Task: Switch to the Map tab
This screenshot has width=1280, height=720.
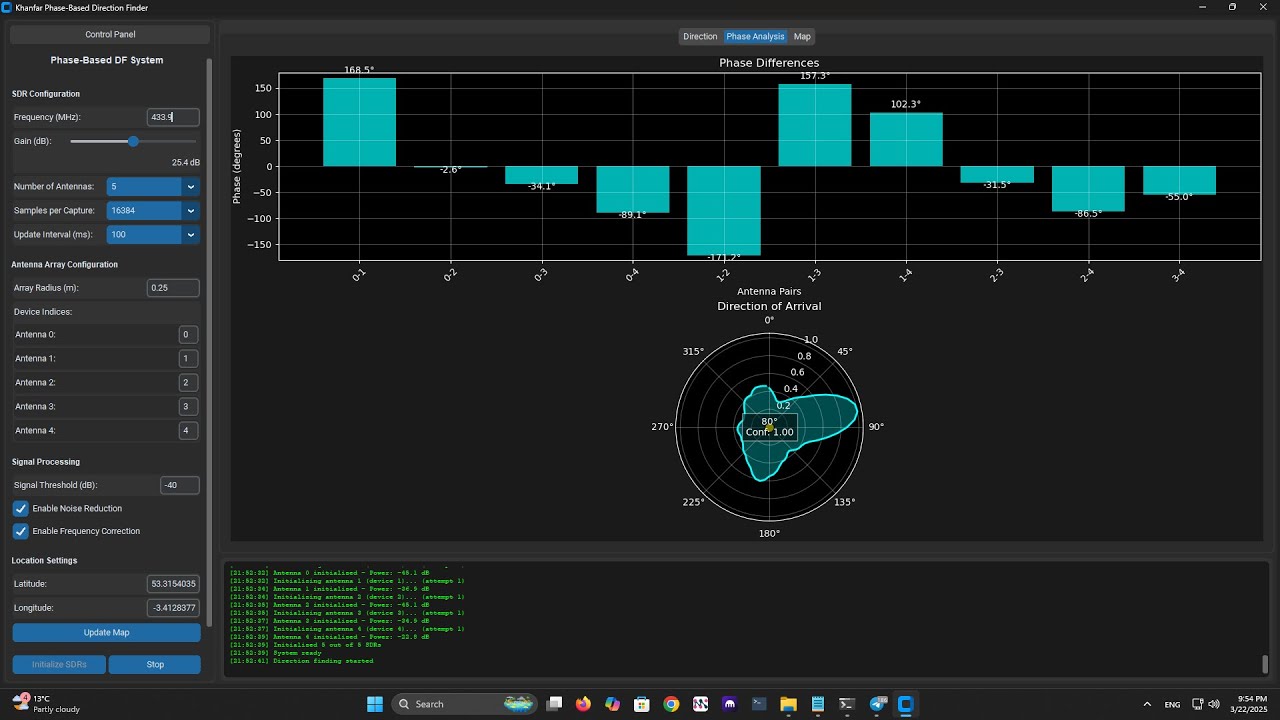Action: coord(802,37)
